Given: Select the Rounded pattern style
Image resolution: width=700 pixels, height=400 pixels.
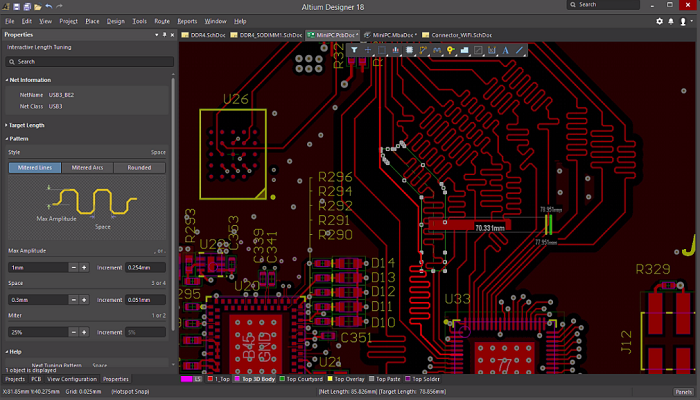Looking at the screenshot, I should 139,167.
